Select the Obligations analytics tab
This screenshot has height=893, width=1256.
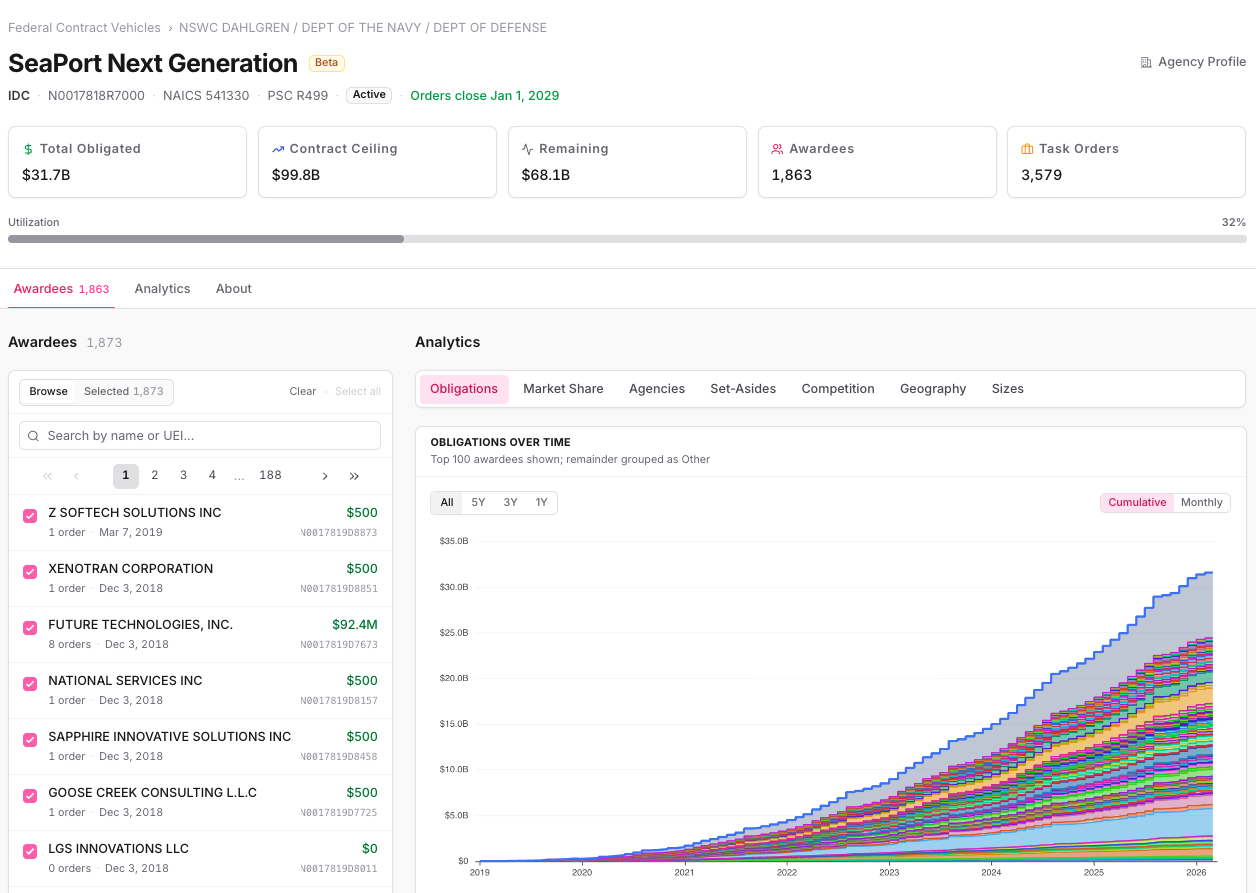click(x=464, y=389)
